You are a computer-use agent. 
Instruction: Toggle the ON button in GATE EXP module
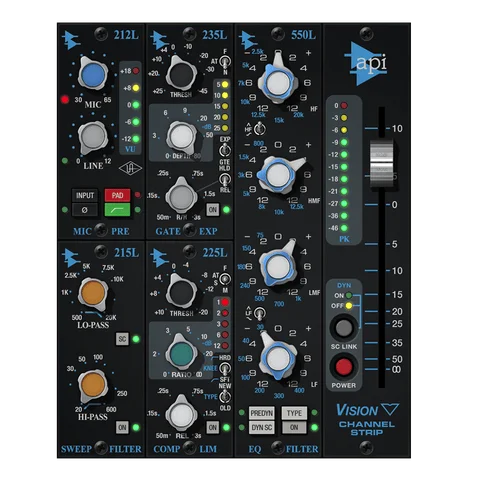(213, 210)
